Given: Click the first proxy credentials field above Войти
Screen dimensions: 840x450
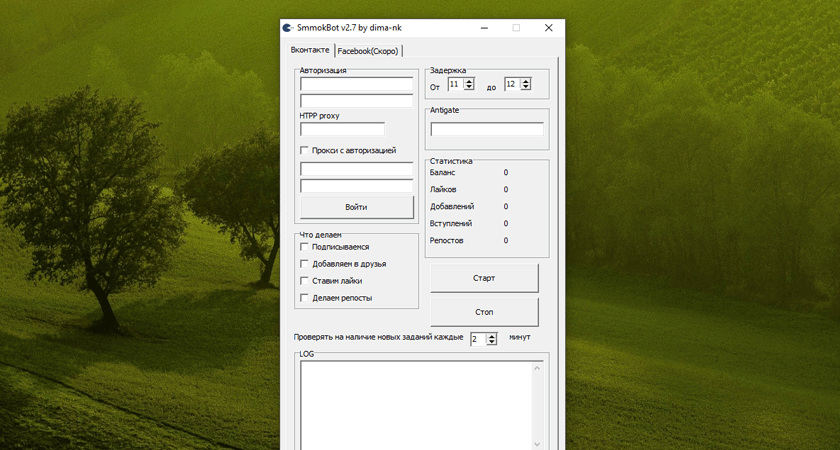Looking at the screenshot, I should click(x=356, y=169).
